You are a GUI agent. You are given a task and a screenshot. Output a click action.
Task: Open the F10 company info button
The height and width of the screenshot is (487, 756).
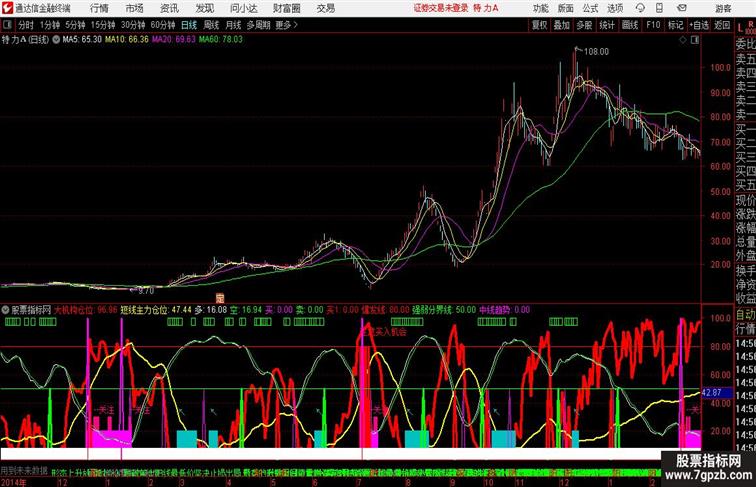(653, 25)
